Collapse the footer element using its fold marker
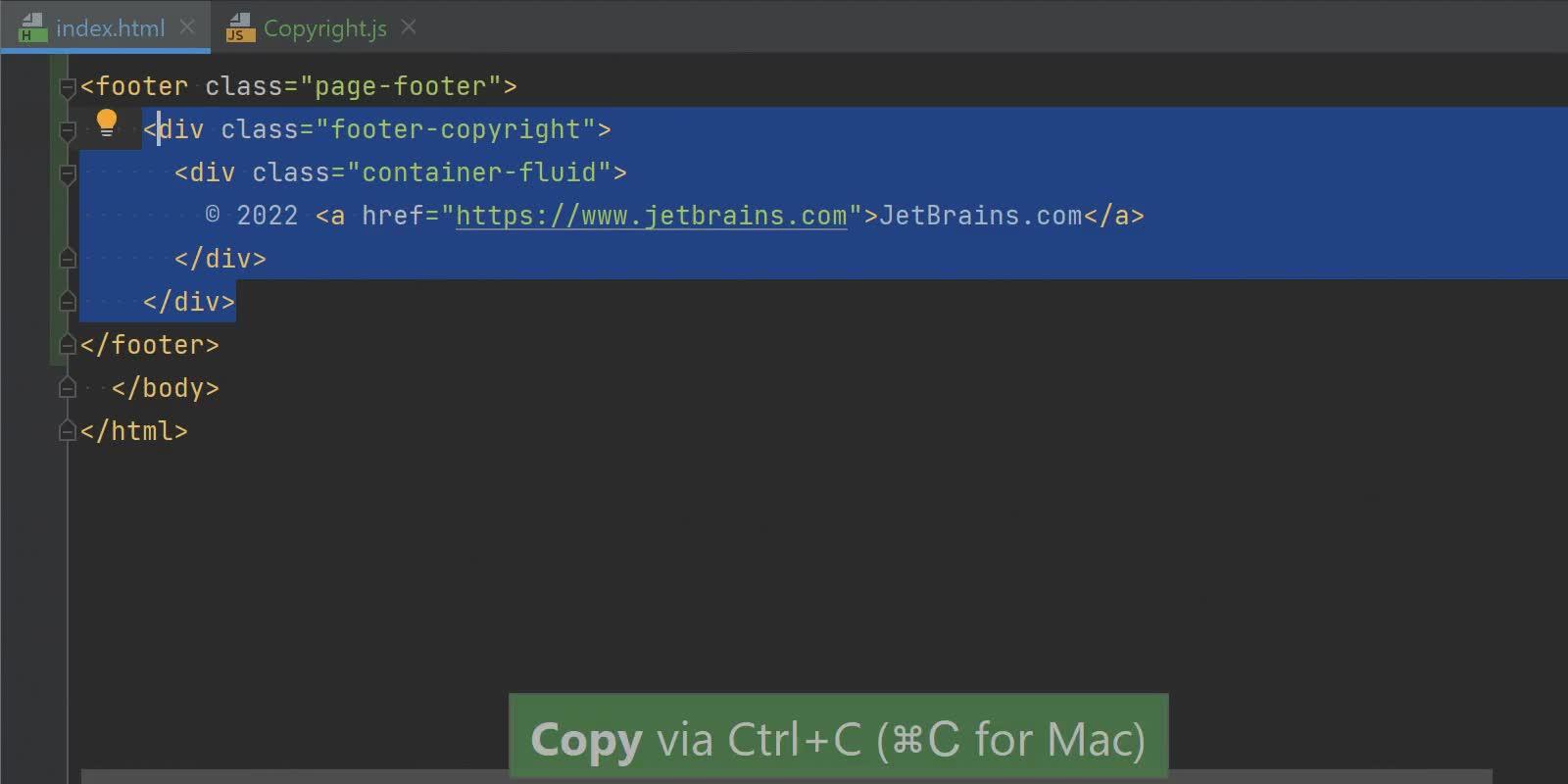 (x=67, y=87)
